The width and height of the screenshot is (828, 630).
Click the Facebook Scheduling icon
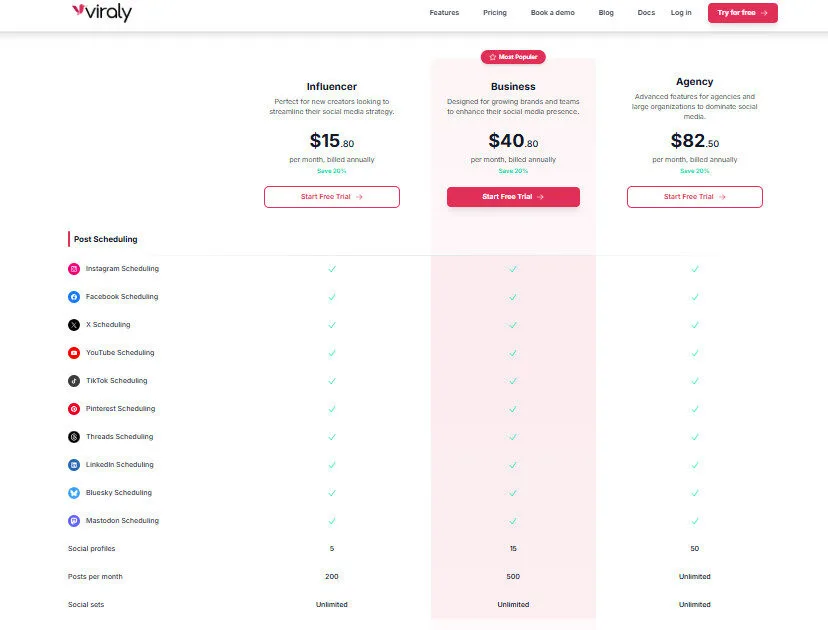pos(71,296)
